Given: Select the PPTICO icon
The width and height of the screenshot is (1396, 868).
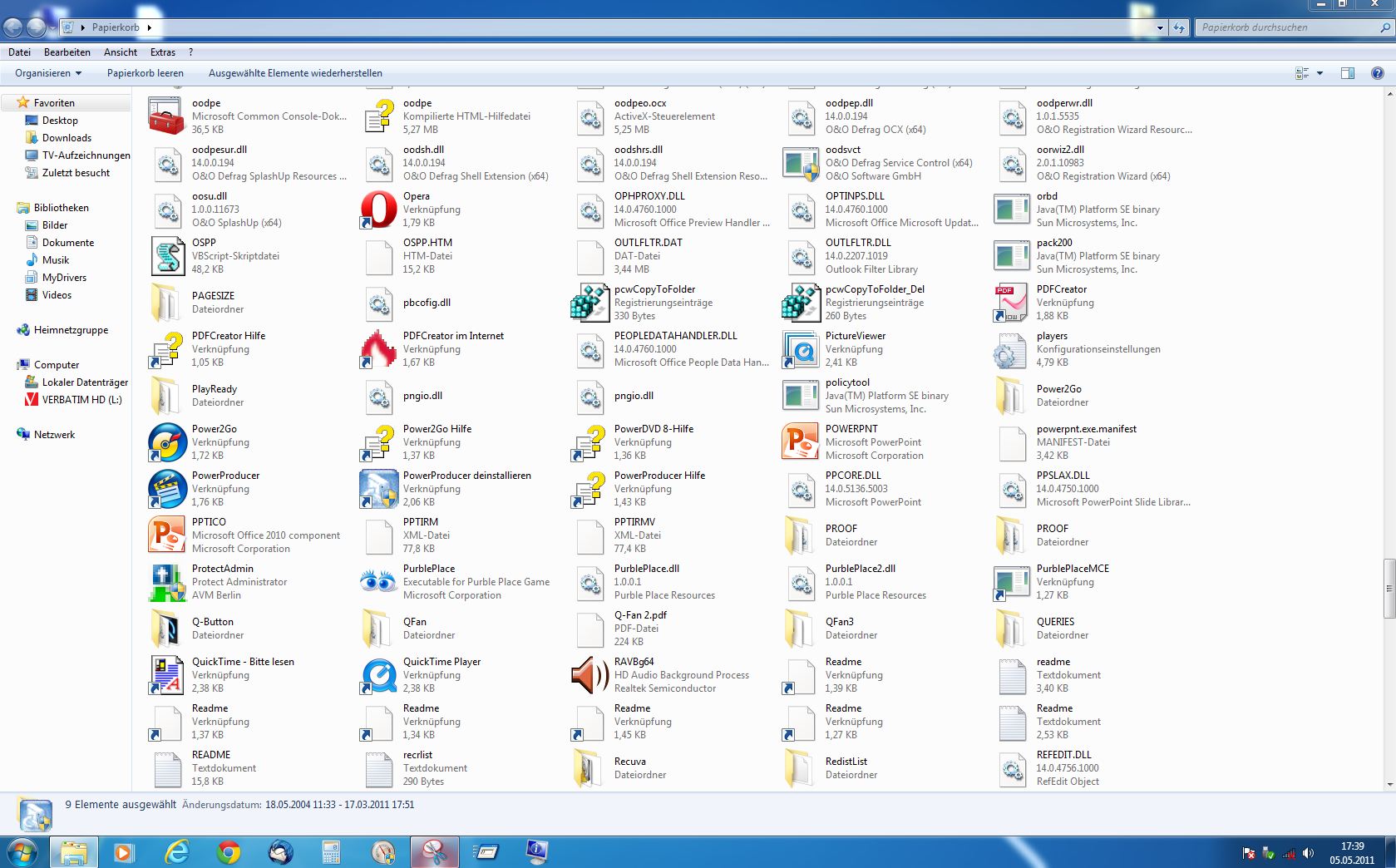Looking at the screenshot, I should click(x=168, y=535).
